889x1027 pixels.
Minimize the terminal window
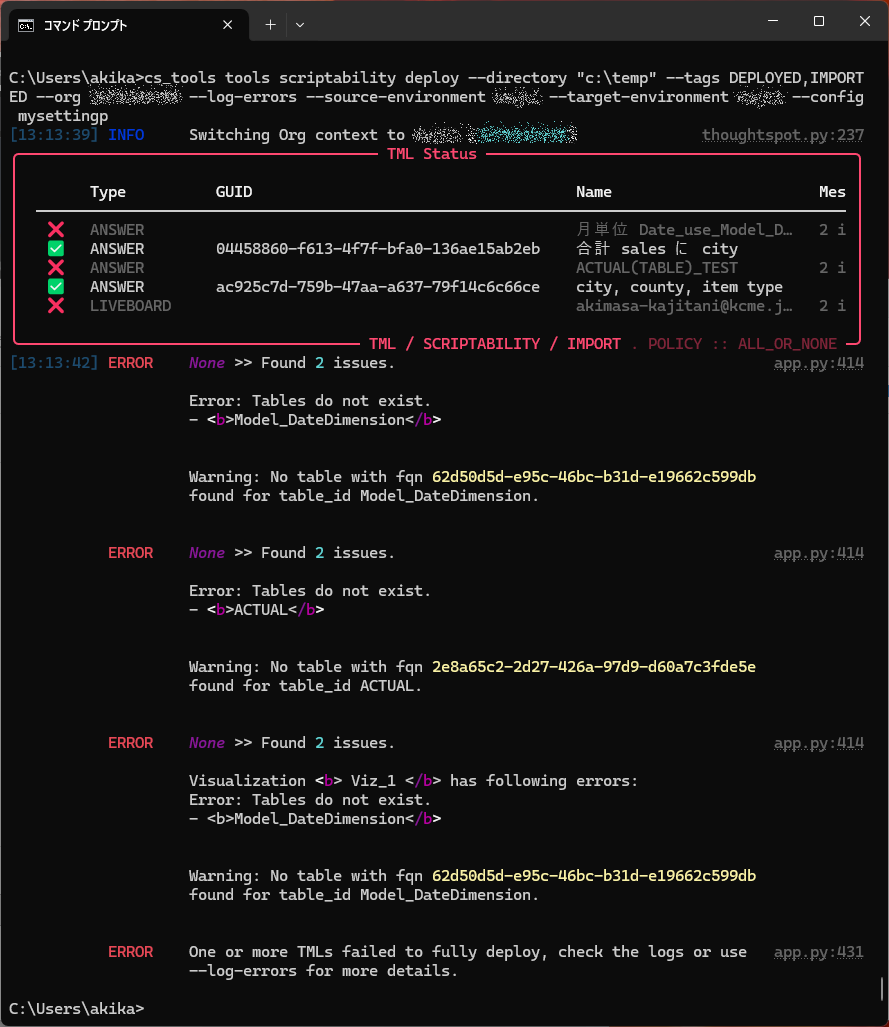(x=772, y=21)
